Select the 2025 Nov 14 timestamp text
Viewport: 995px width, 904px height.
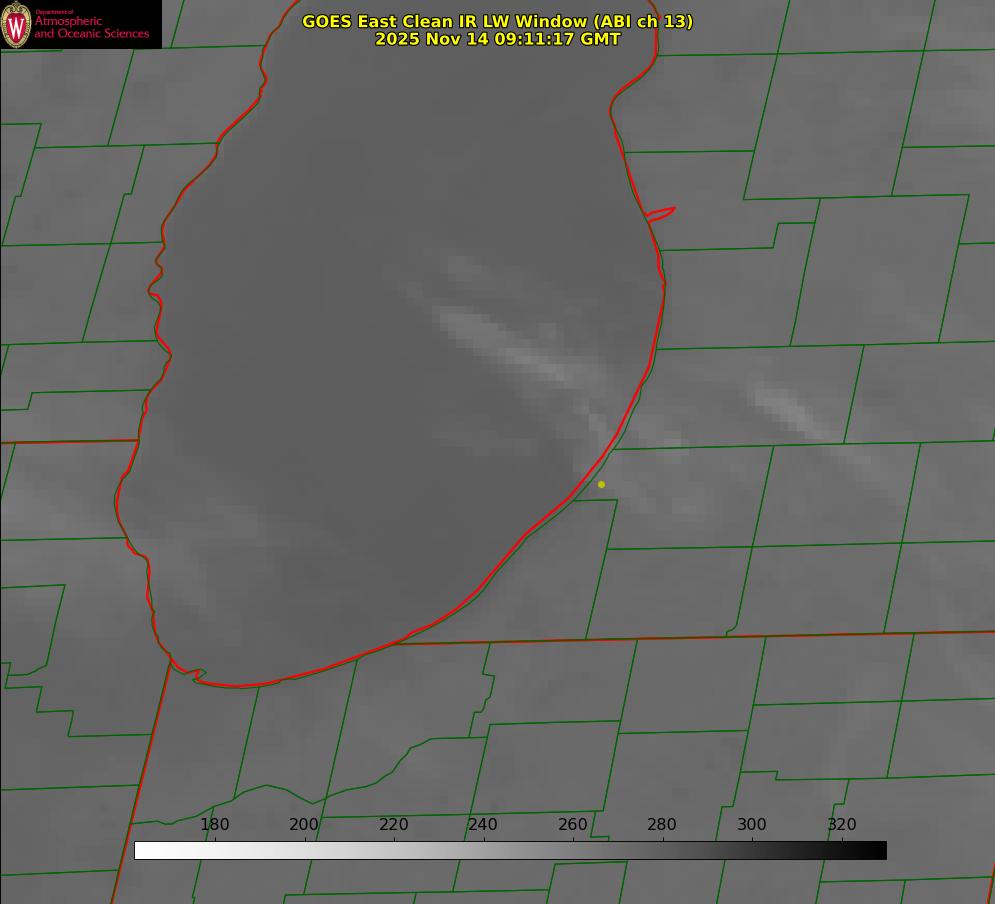[497, 39]
